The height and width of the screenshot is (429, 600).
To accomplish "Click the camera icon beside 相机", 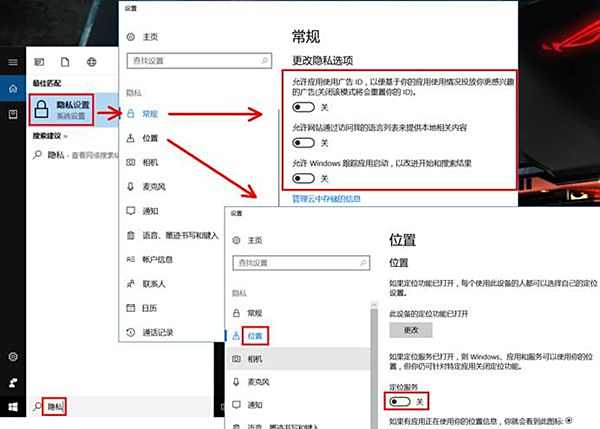I will click(130, 162).
